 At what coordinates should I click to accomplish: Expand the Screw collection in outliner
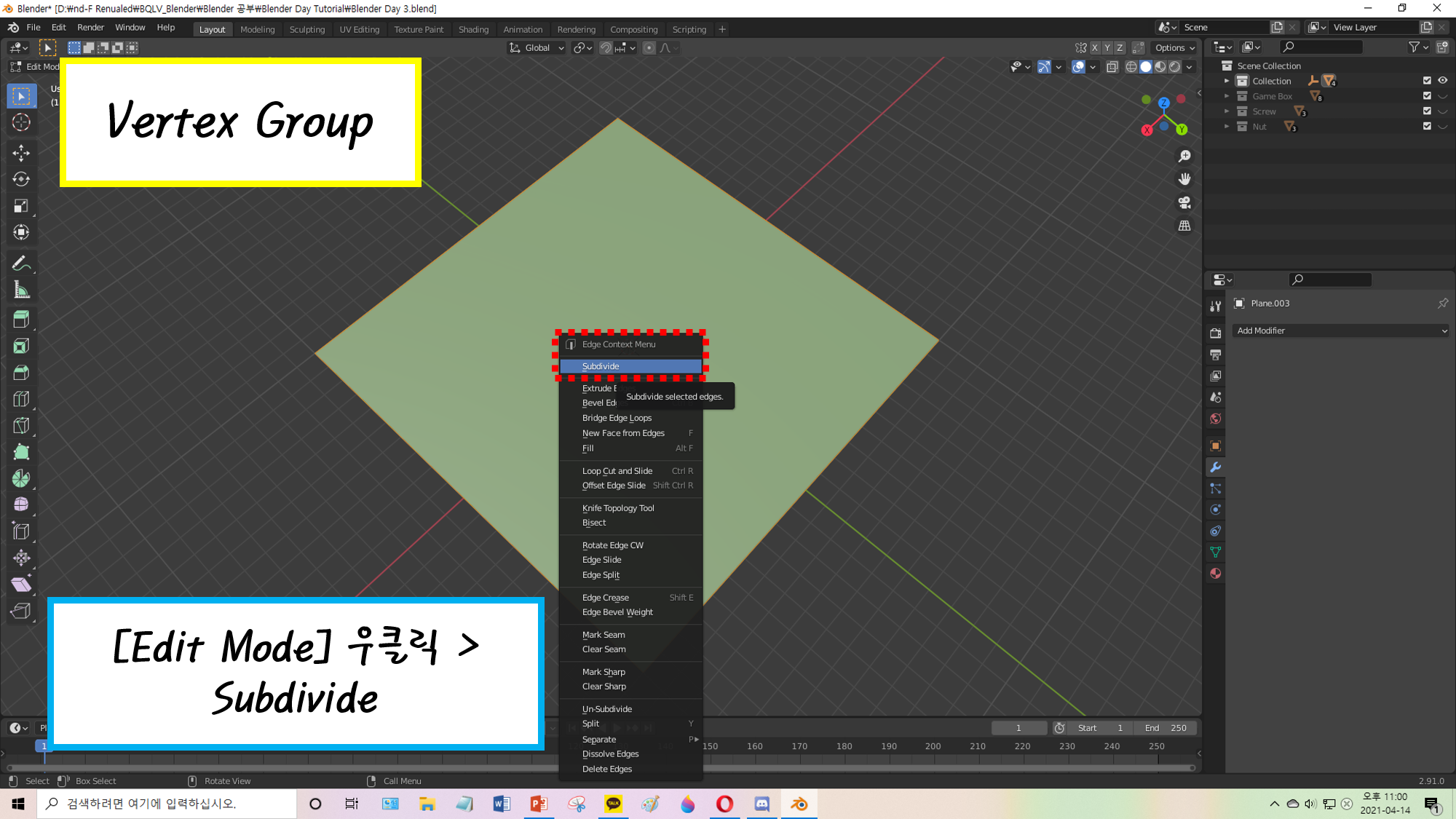pyautogui.click(x=1227, y=111)
